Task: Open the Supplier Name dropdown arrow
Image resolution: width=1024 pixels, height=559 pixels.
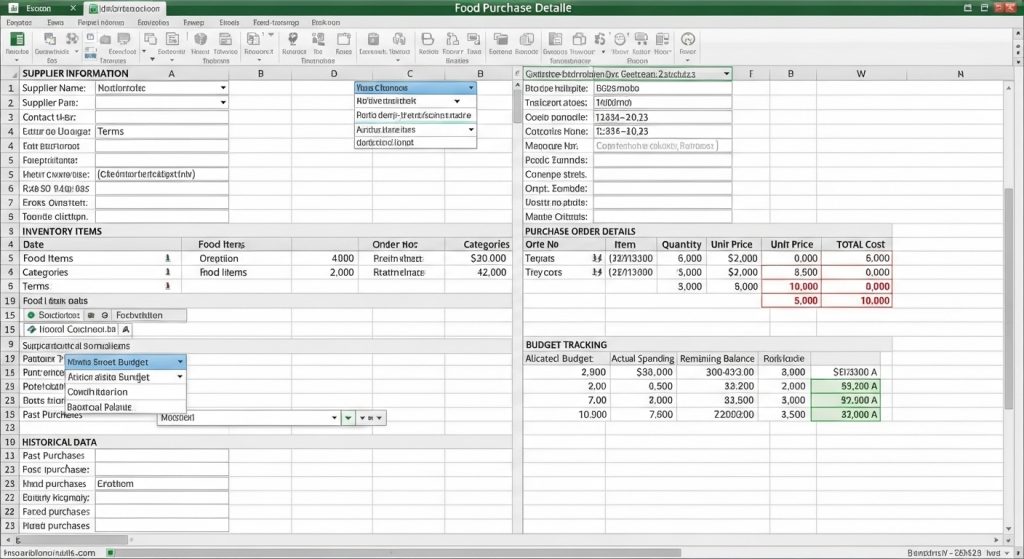Action: coord(223,88)
